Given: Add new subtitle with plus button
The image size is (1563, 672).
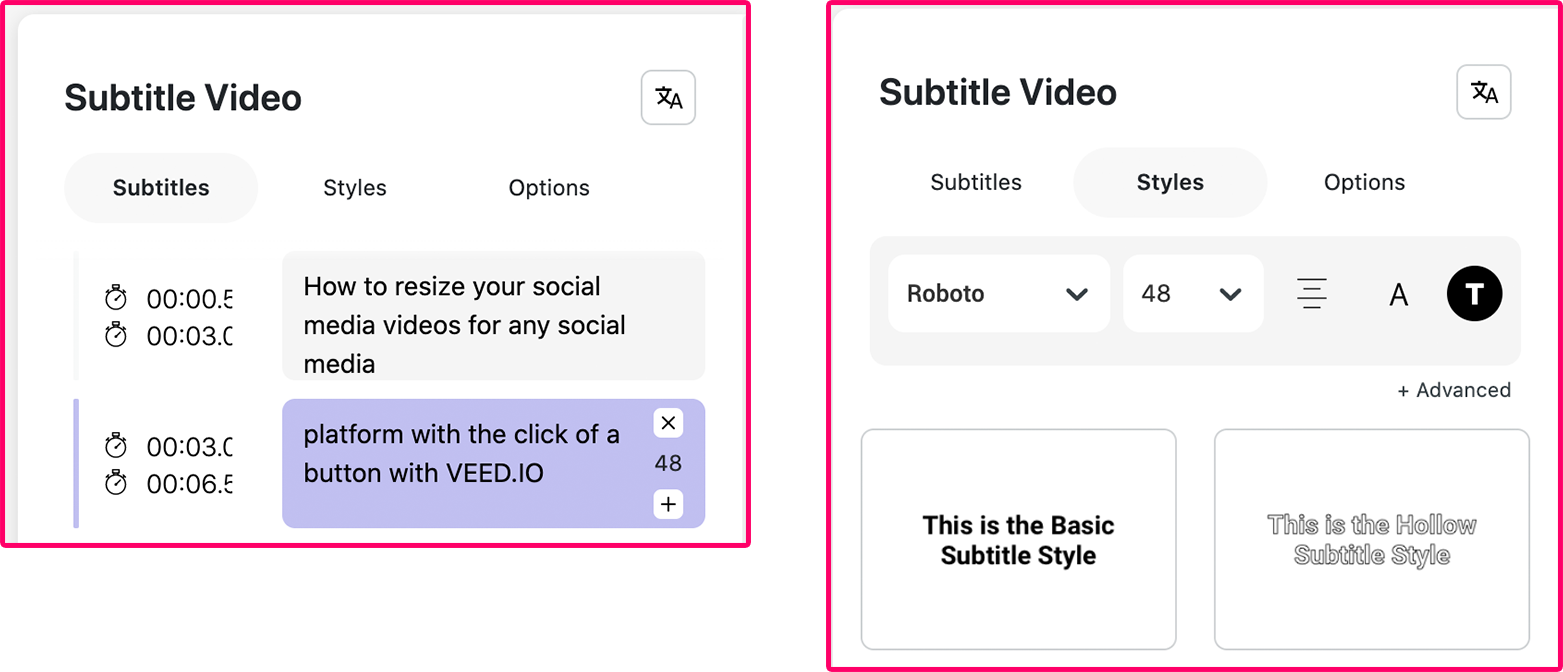Looking at the screenshot, I should pos(669,504).
